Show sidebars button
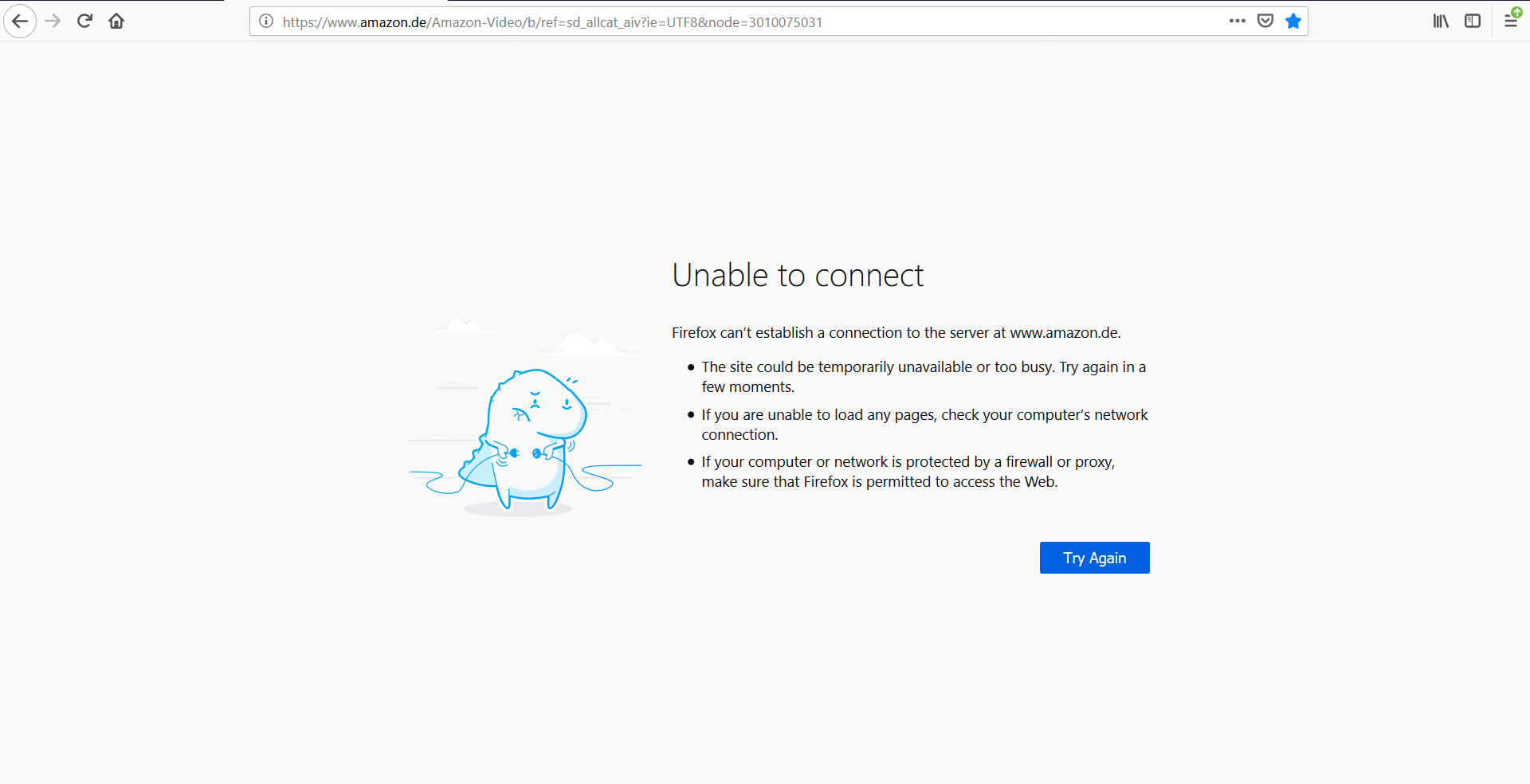This screenshot has width=1530, height=784. click(x=1473, y=22)
